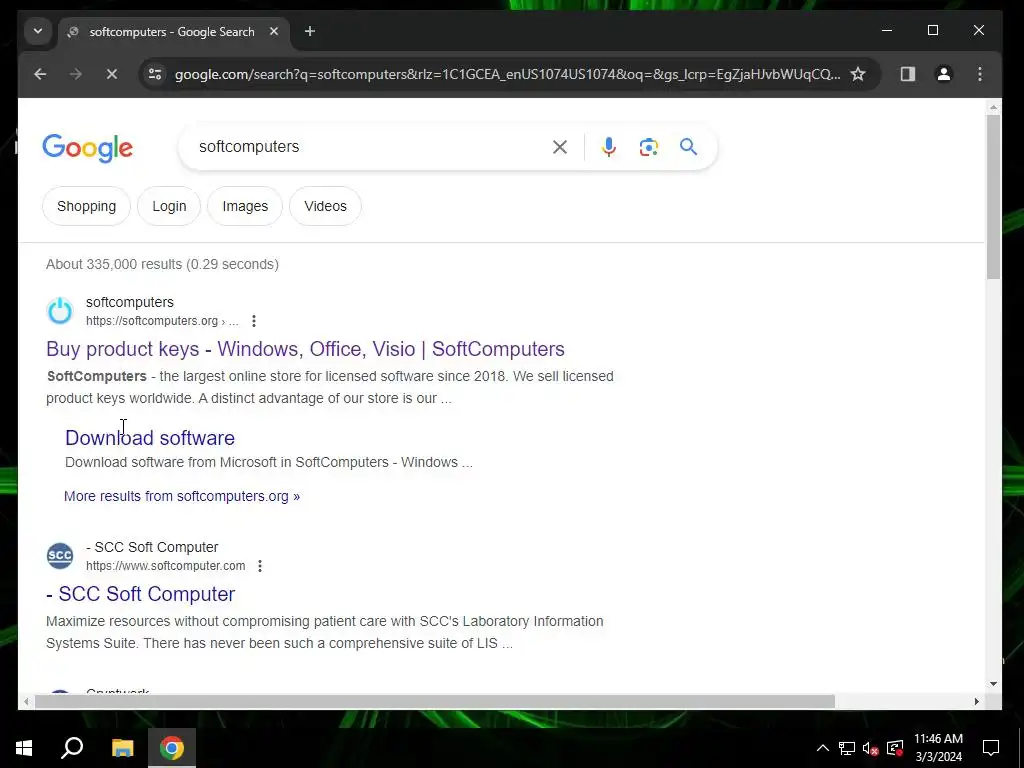Open the clock and date flyout

point(938,748)
